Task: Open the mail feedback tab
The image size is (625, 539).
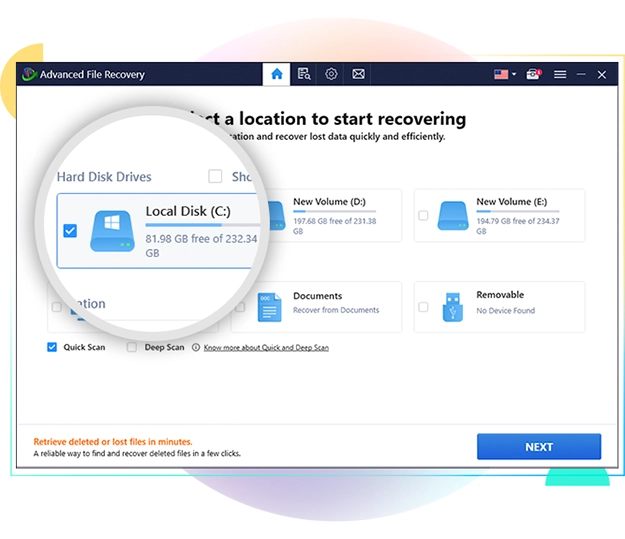Action: tap(358, 74)
